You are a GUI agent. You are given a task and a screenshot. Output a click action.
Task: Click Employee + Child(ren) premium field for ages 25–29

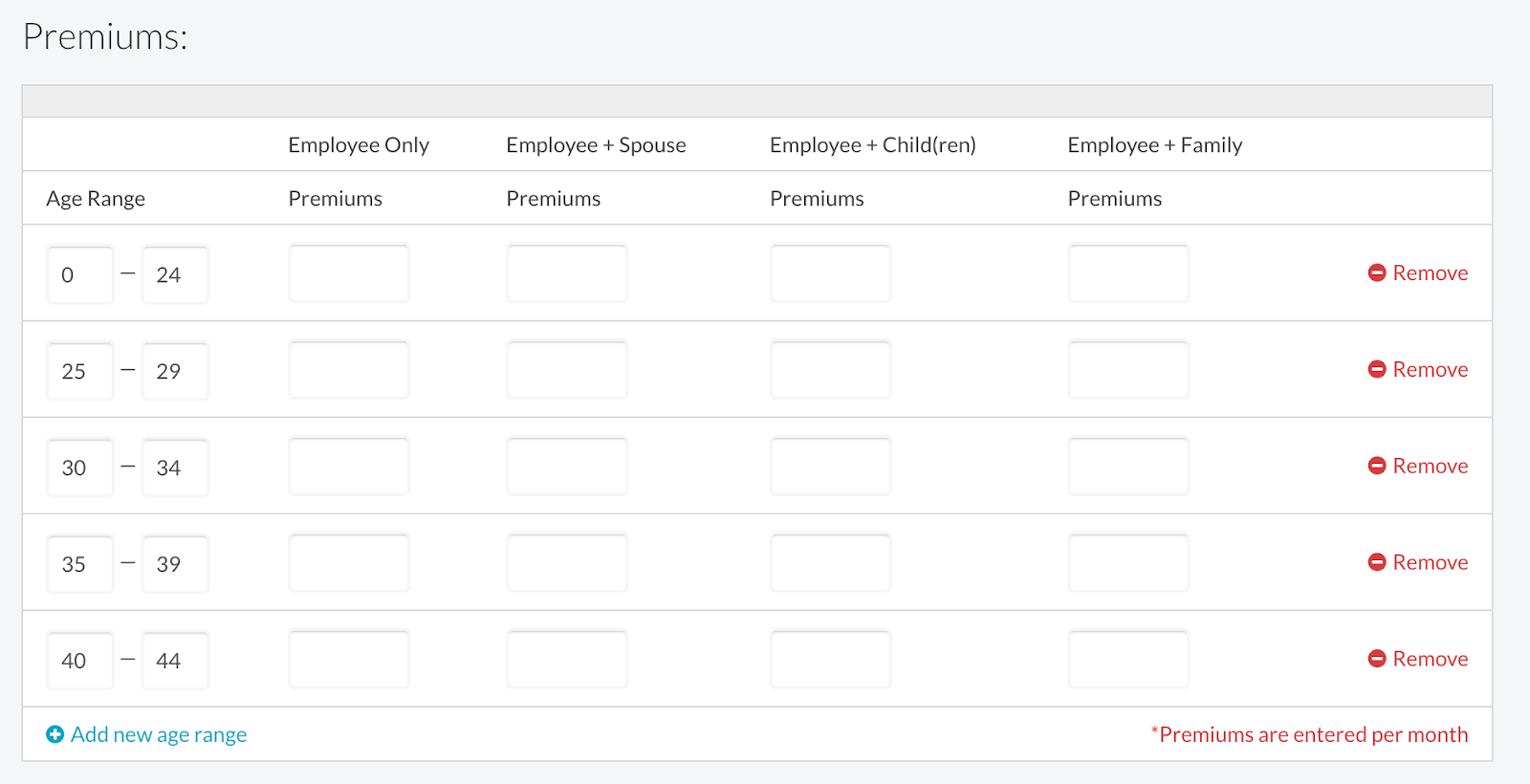830,370
